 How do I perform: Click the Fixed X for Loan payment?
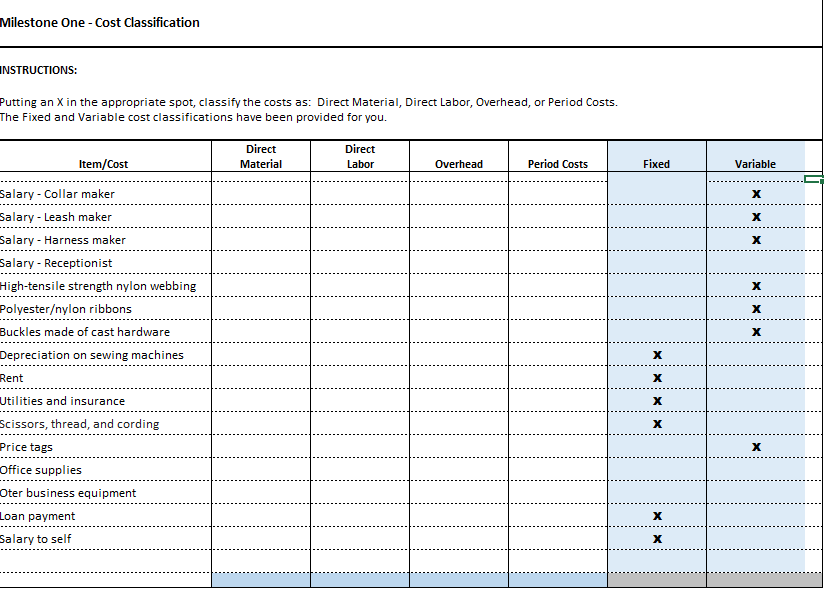coord(657,516)
